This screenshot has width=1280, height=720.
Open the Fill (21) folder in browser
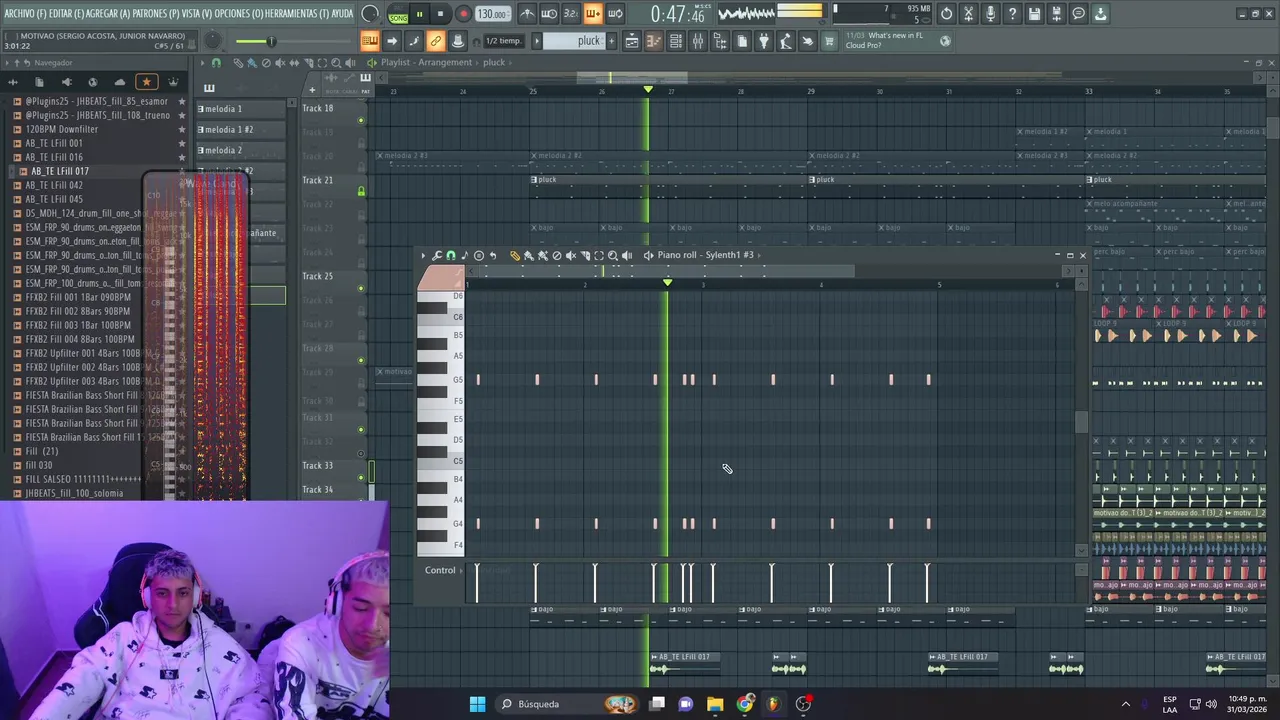tap(42, 451)
